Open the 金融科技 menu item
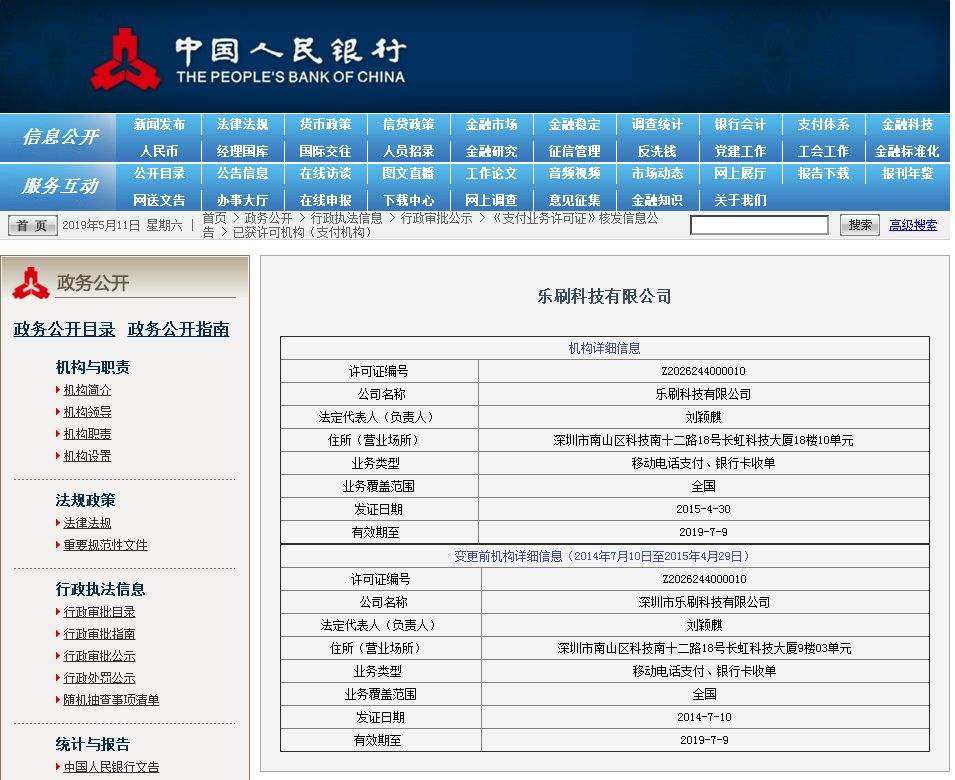The width and height of the screenshot is (955, 780). [908, 124]
